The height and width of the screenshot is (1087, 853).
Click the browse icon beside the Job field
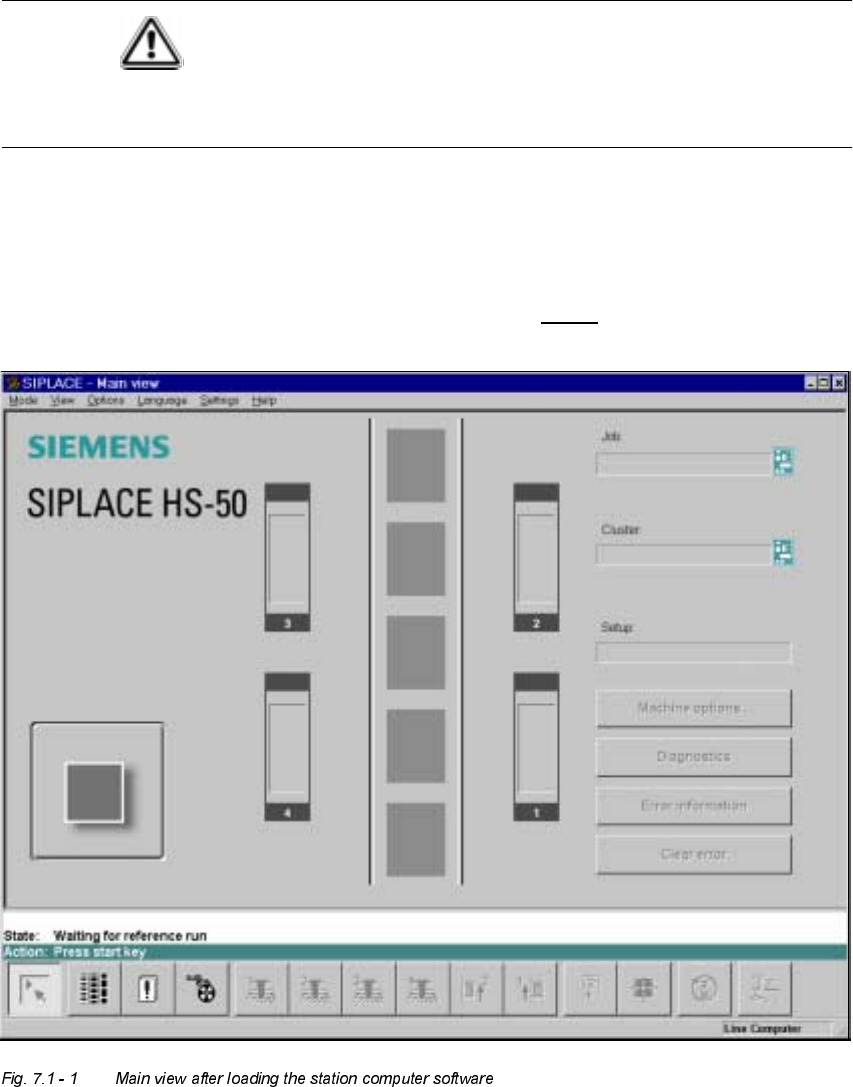pos(784,462)
